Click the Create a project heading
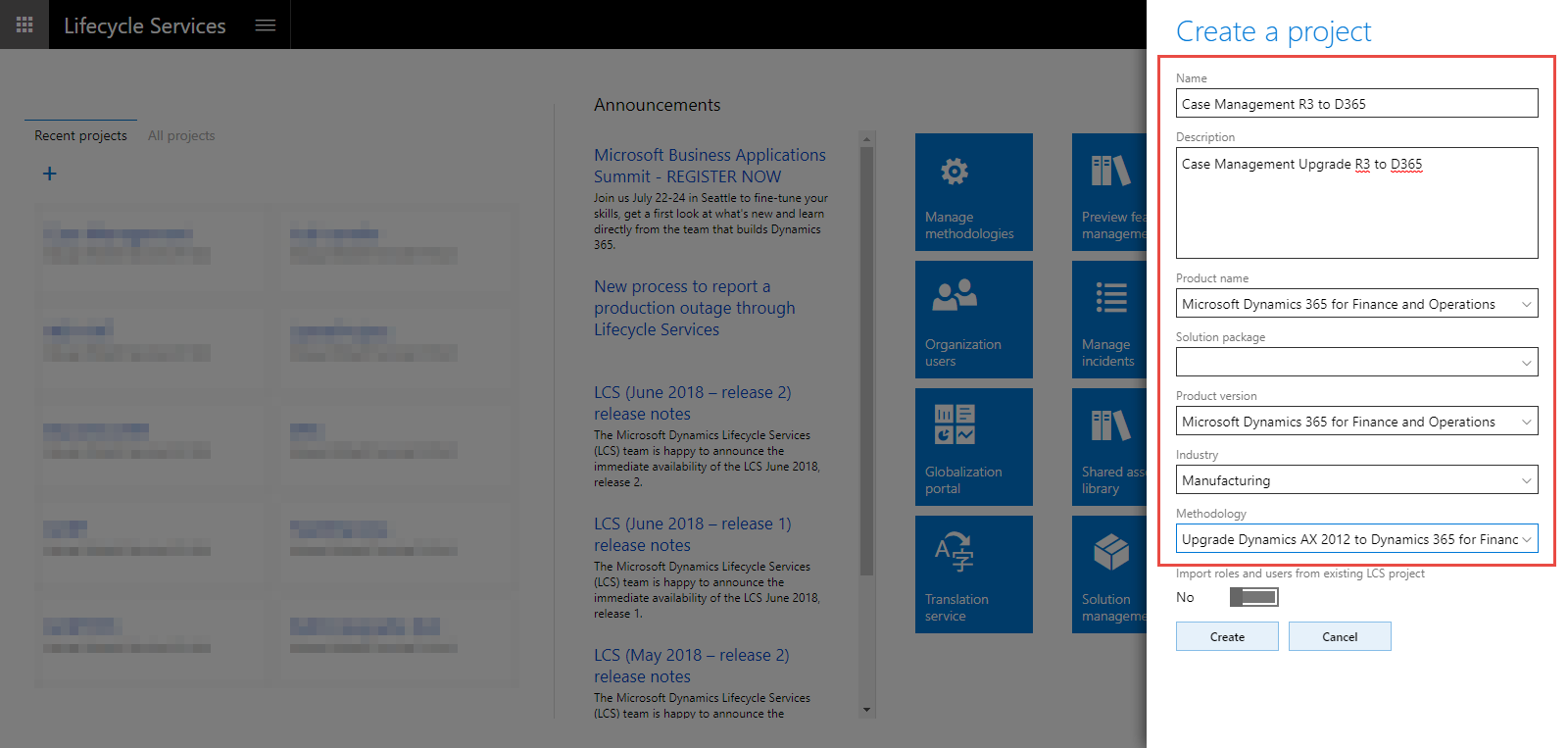Viewport: 1568px width, 748px height. [1273, 31]
